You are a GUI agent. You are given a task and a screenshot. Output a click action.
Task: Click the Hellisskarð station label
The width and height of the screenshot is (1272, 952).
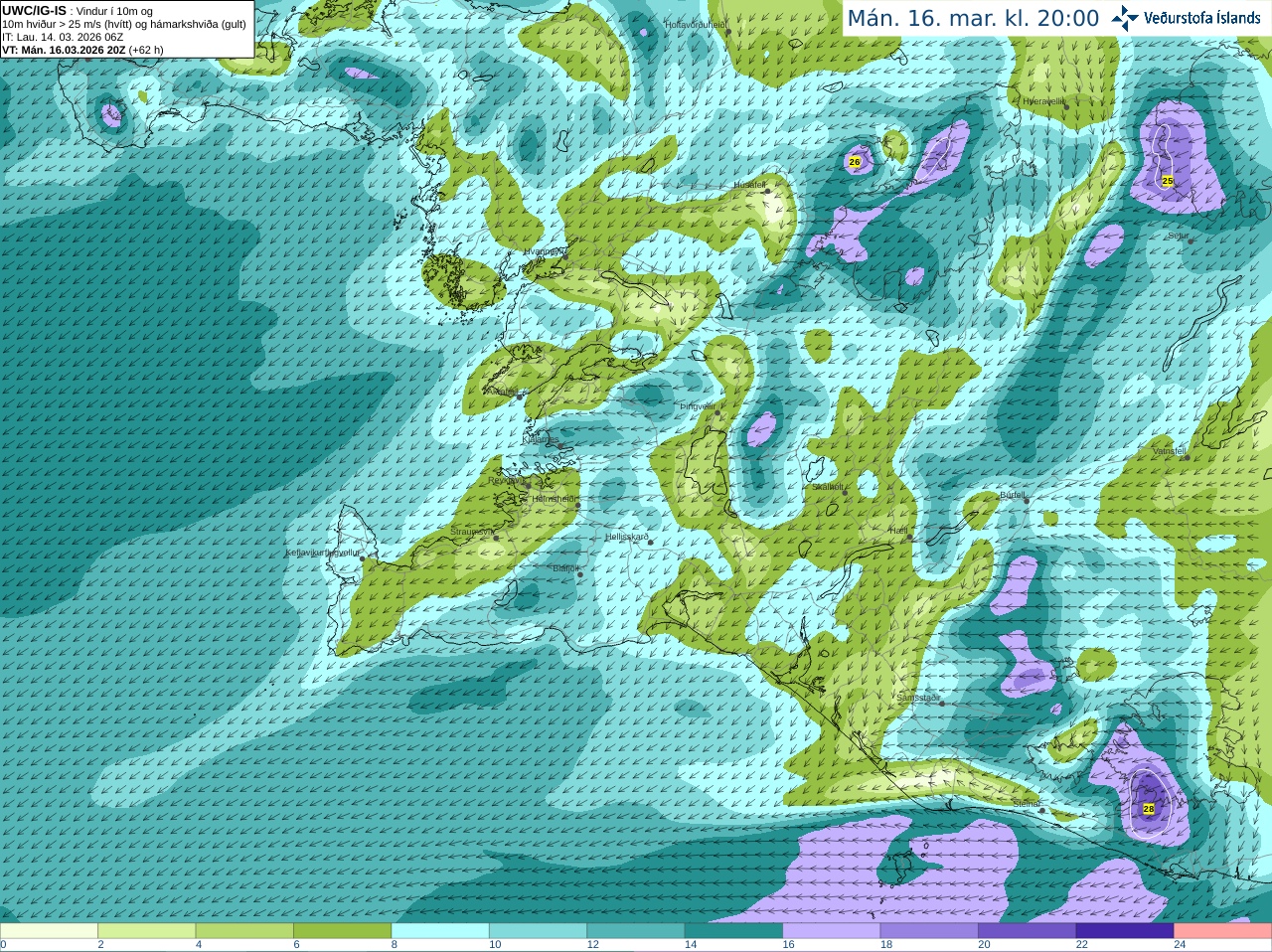[627, 537]
